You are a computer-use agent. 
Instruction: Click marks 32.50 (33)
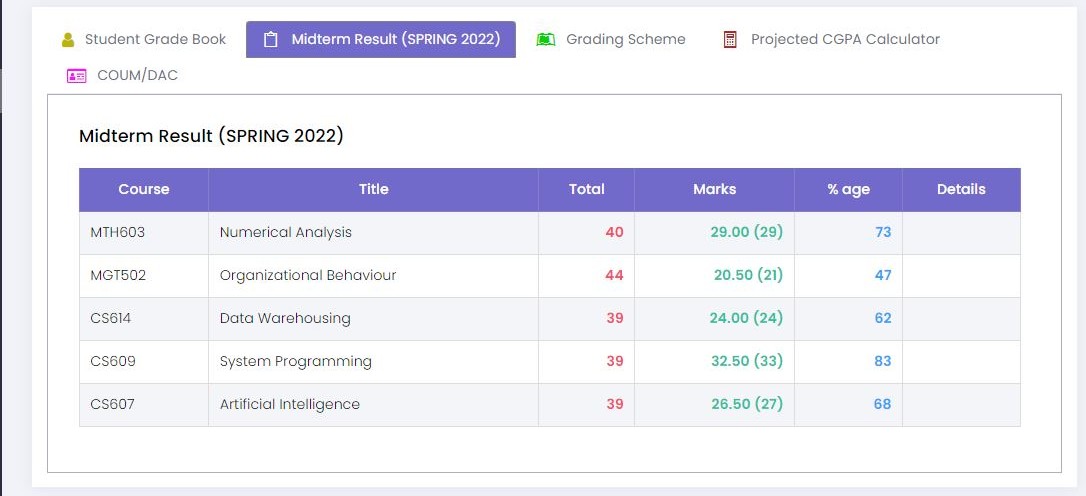pyautogui.click(x=747, y=362)
